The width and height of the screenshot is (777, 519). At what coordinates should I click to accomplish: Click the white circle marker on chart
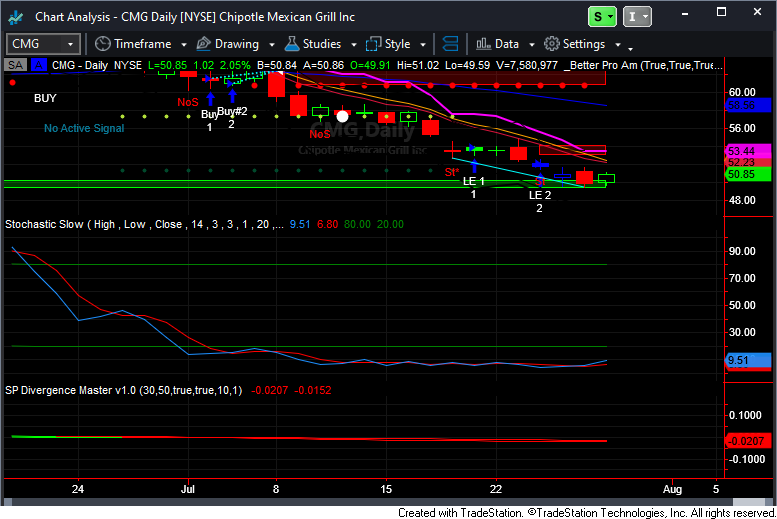pyautogui.click(x=342, y=116)
